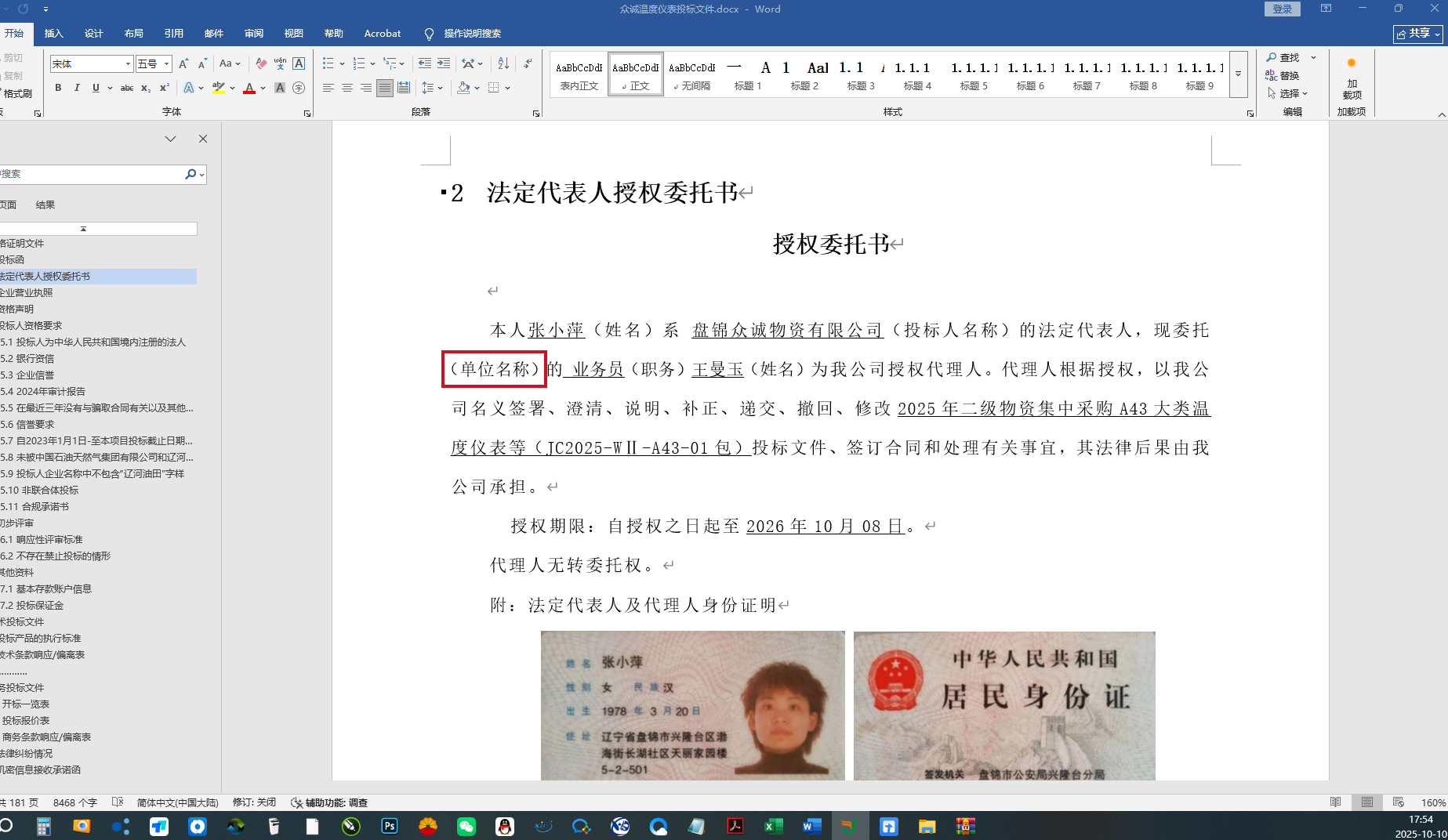This screenshot has height=840, width=1448.
Task: Click the Share (共享) button
Action: [1418, 34]
